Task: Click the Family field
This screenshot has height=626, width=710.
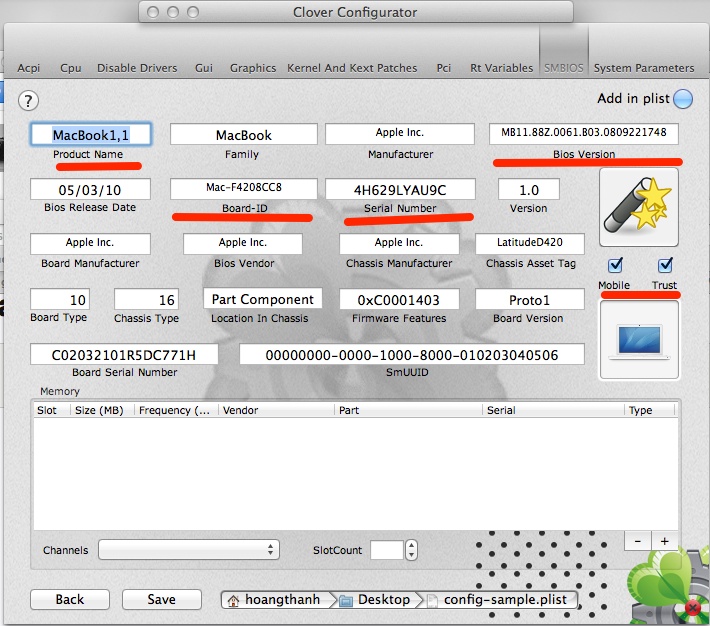Action: (x=244, y=134)
